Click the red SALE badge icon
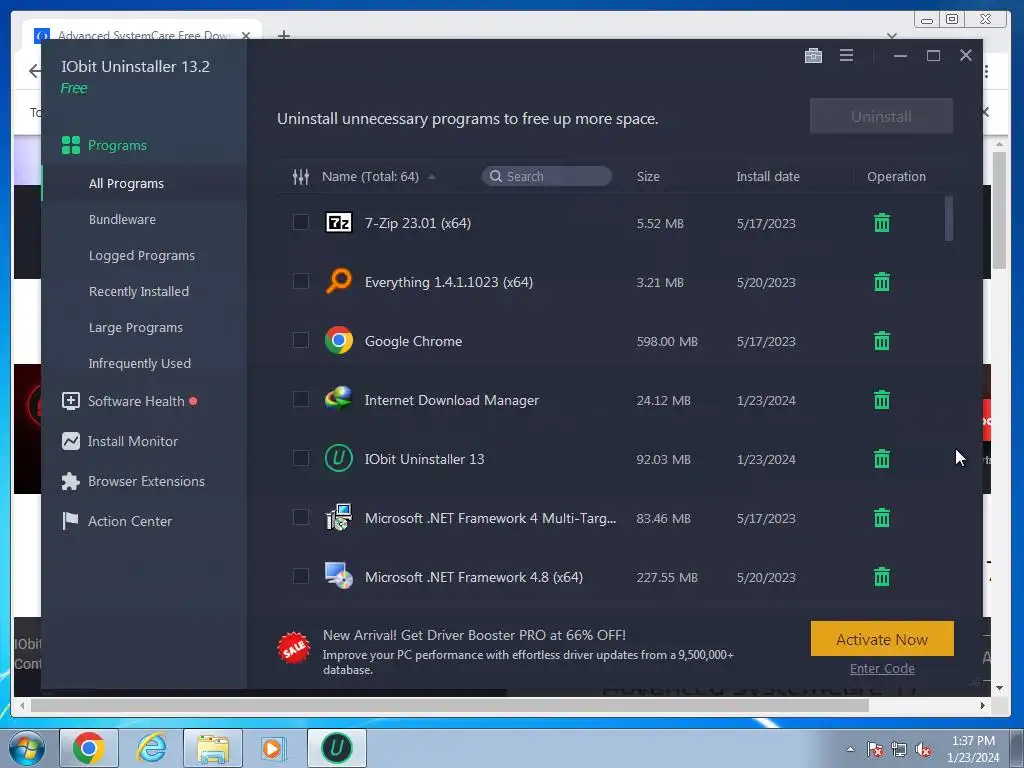 tap(293, 647)
